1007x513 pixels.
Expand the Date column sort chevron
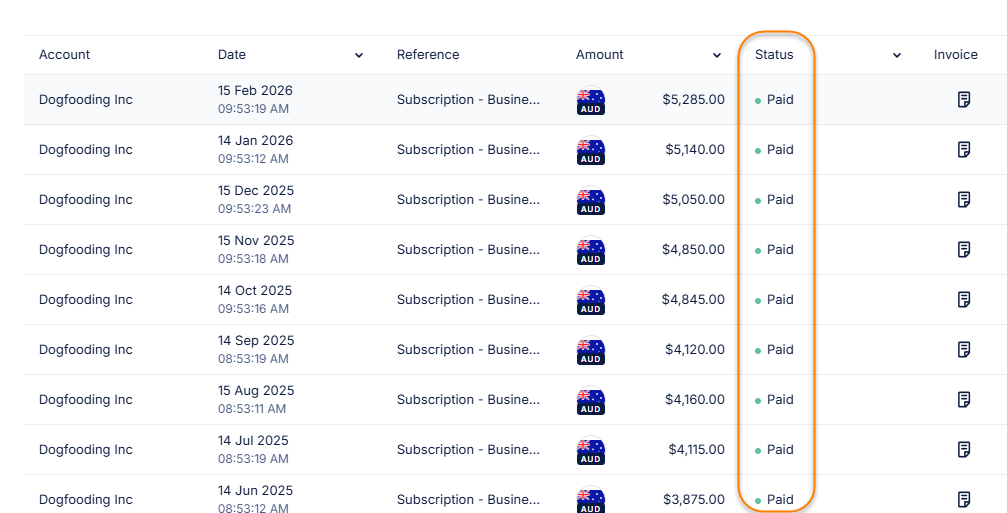coord(359,56)
